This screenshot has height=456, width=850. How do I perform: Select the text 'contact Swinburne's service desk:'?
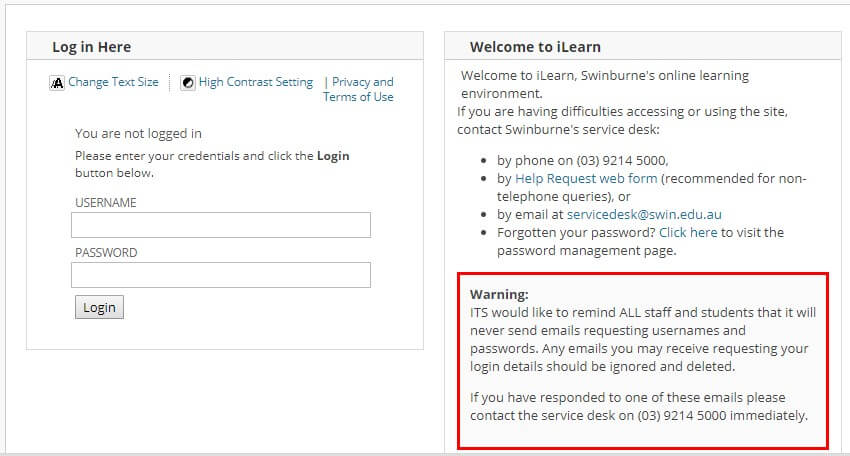(x=558, y=130)
